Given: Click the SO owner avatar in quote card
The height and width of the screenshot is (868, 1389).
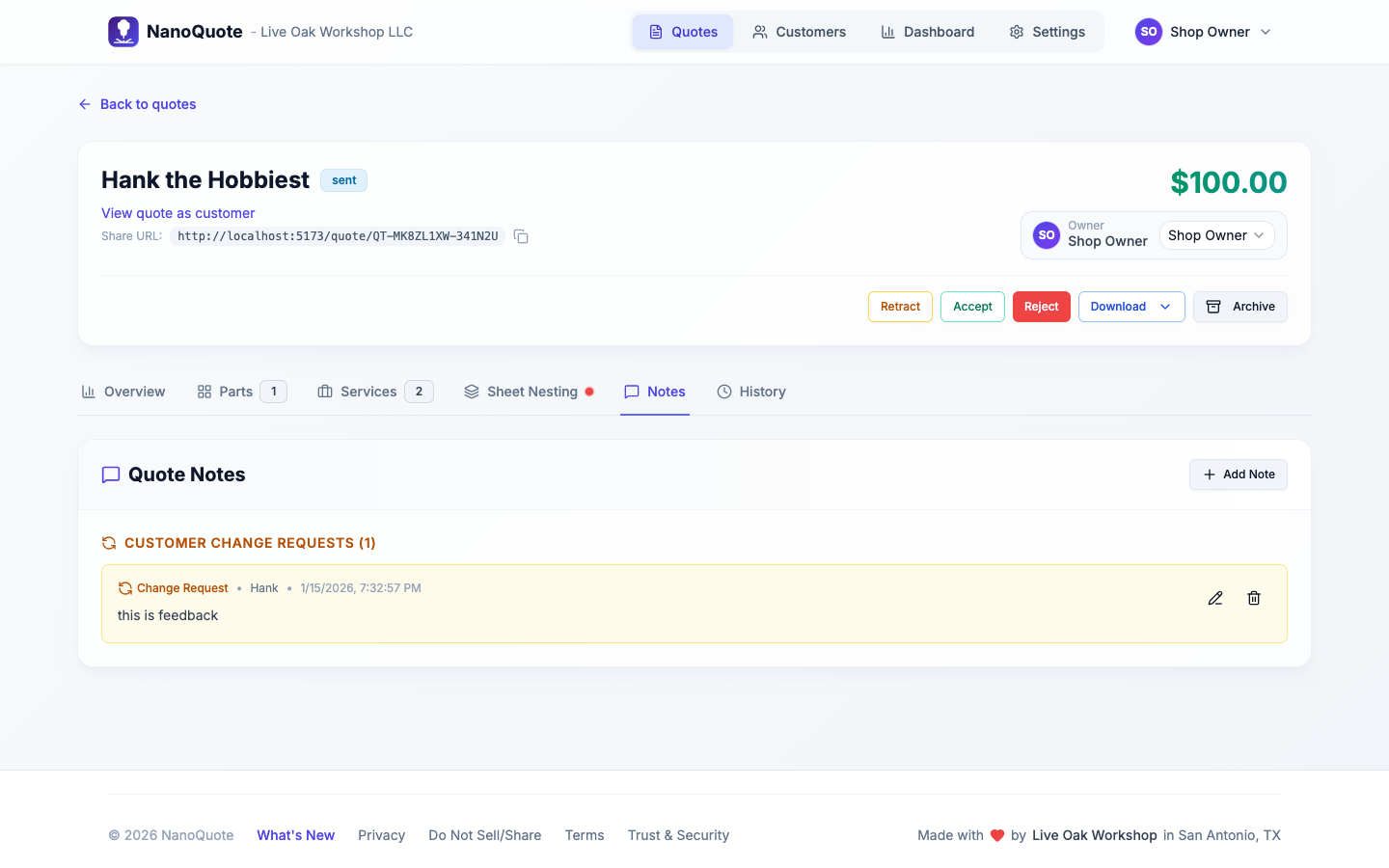Looking at the screenshot, I should [x=1047, y=235].
